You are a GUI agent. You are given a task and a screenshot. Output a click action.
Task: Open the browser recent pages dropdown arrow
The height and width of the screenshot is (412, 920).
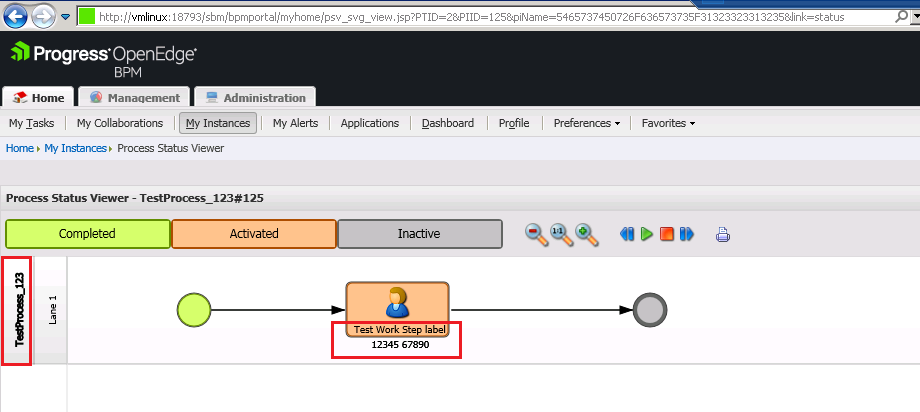[66, 16]
